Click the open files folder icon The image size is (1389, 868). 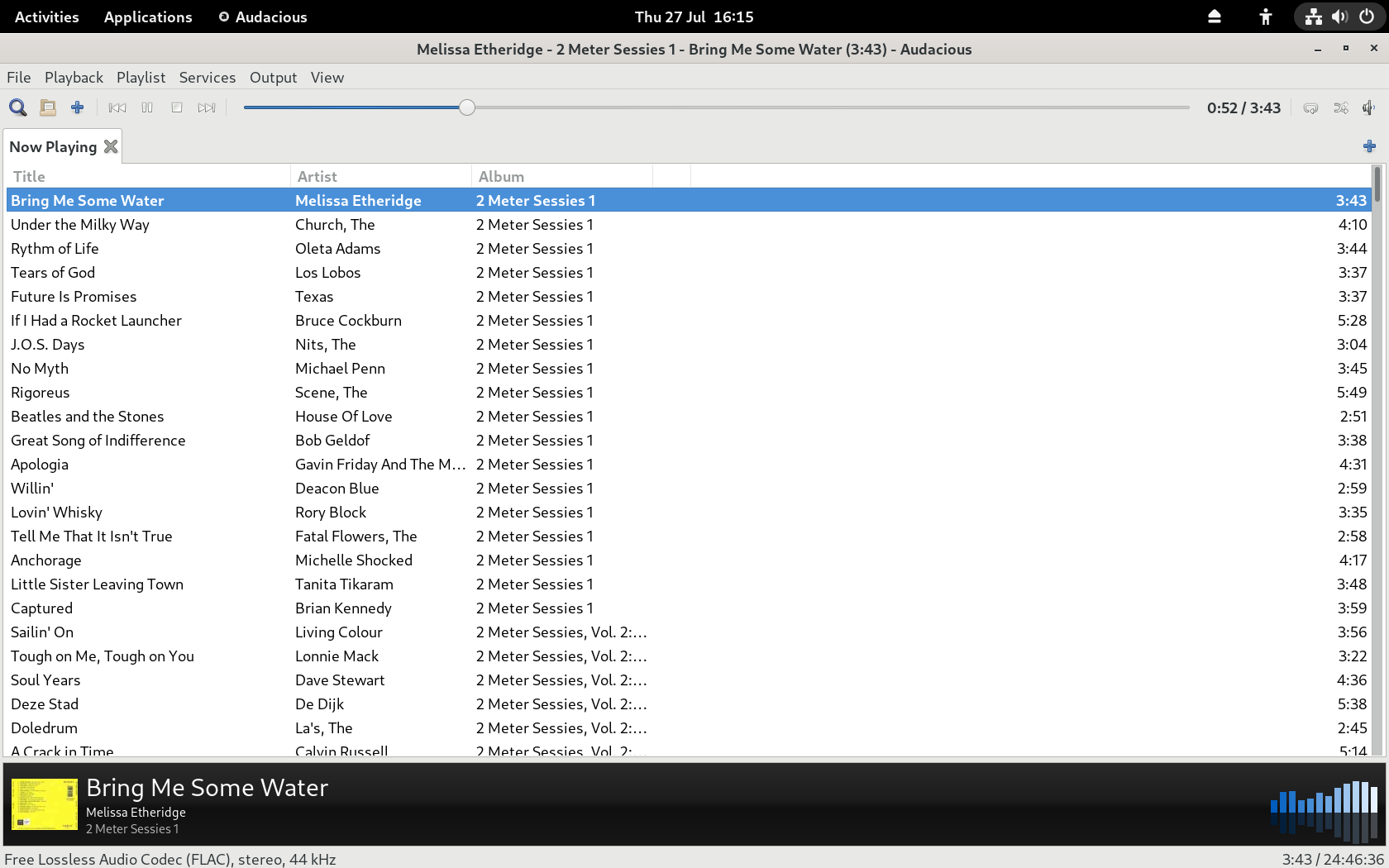coord(48,107)
